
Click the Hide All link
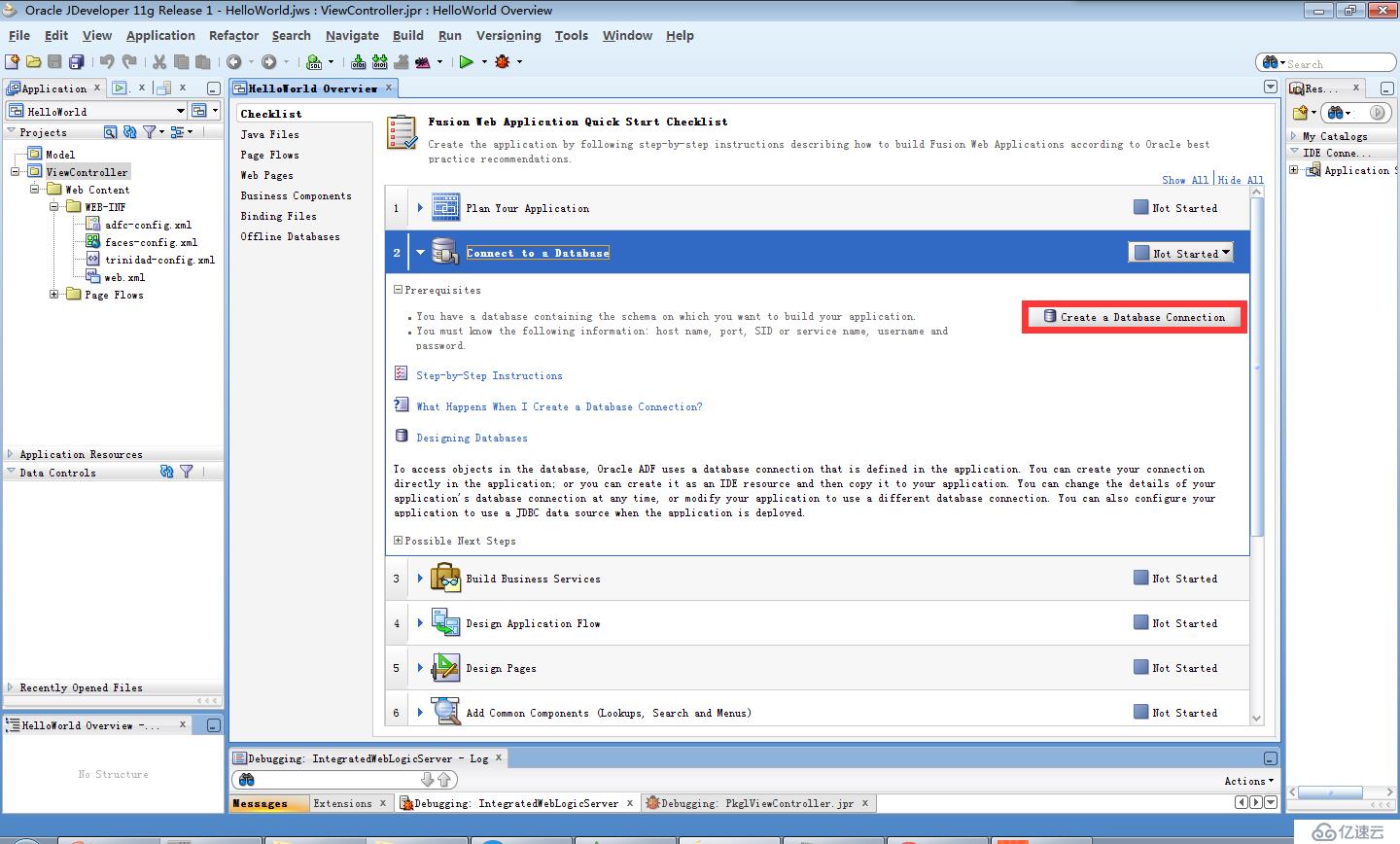click(x=1241, y=180)
